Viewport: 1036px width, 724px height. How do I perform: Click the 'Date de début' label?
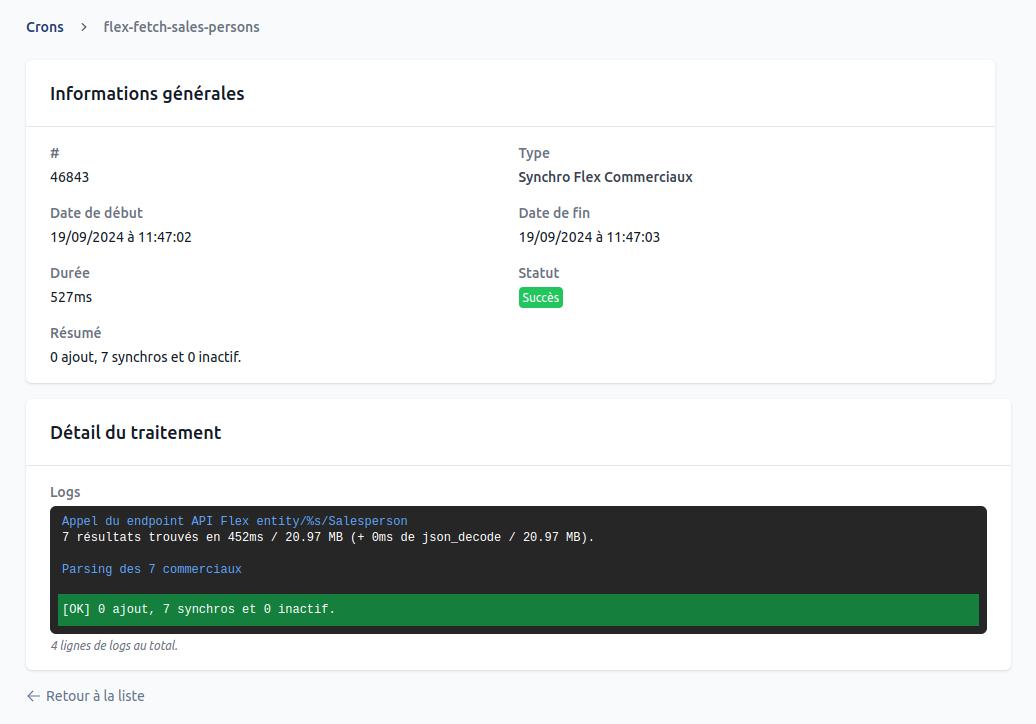coord(96,213)
